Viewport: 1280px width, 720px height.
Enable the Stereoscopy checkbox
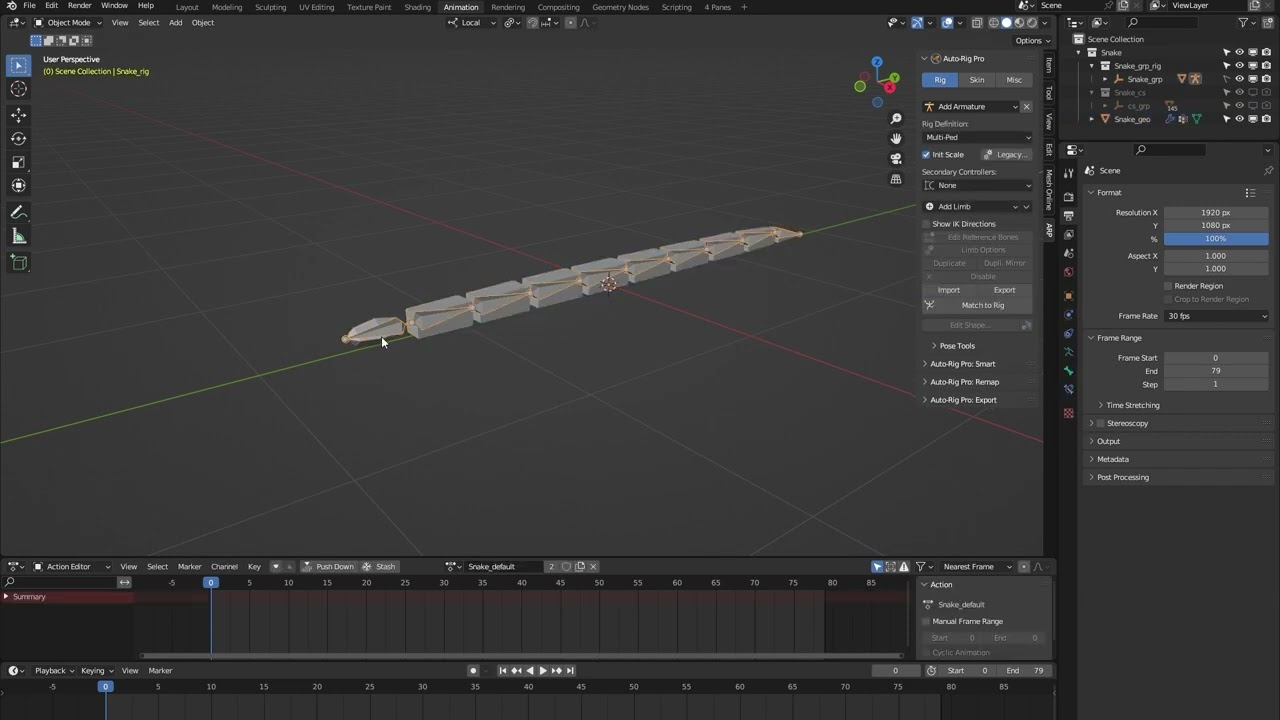click(x=1101, y=424)
